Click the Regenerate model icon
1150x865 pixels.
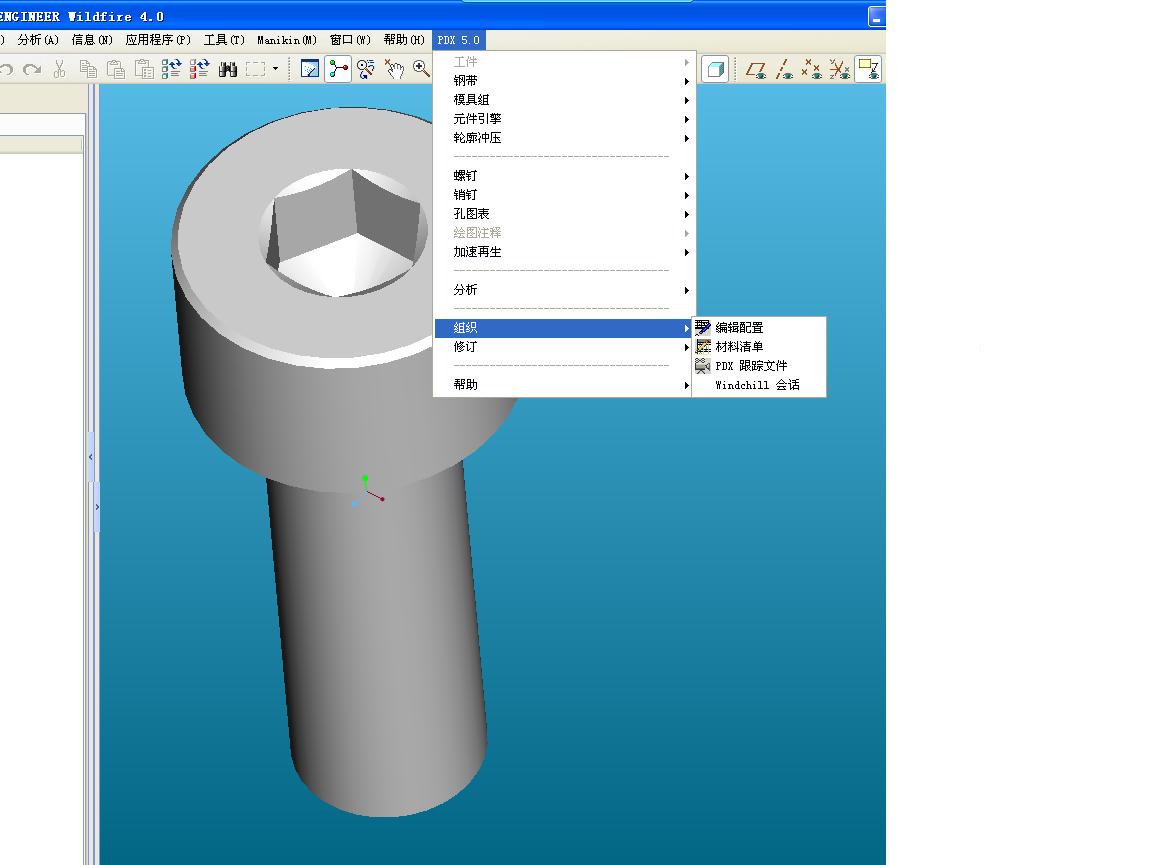pyautogui.click(x=172, y=70)
